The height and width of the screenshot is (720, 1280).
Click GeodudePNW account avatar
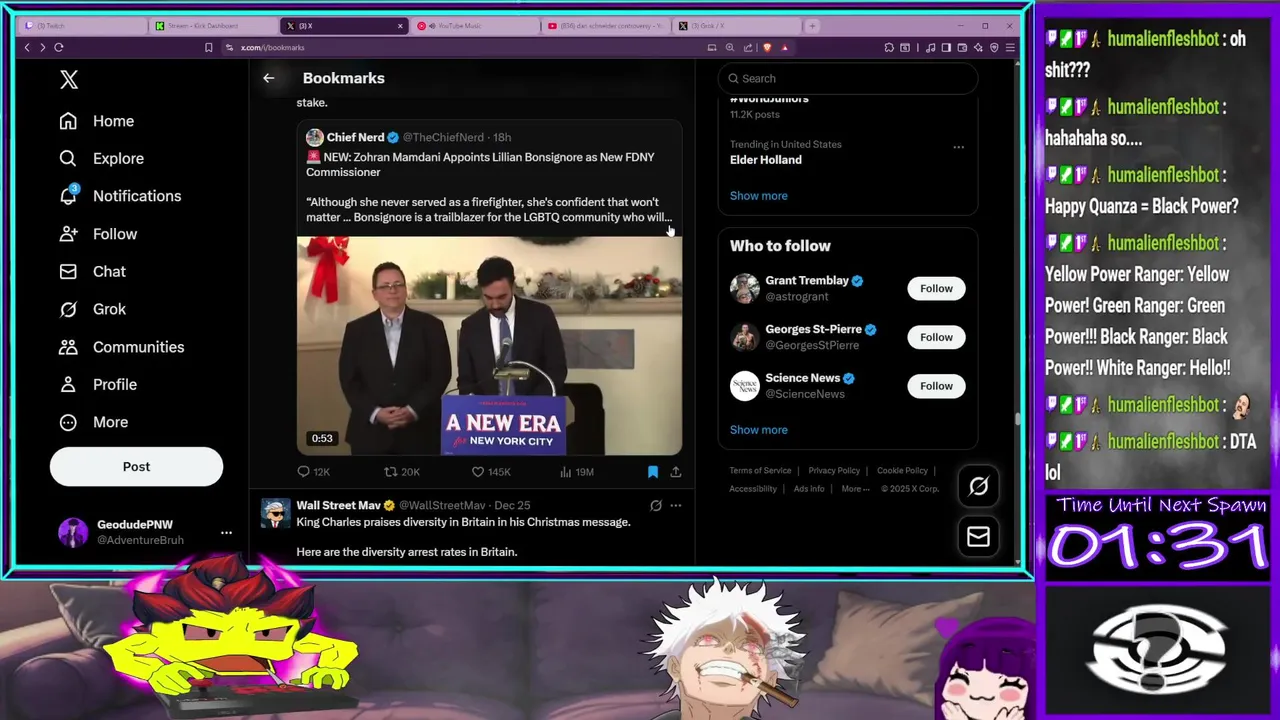(73, 532)
